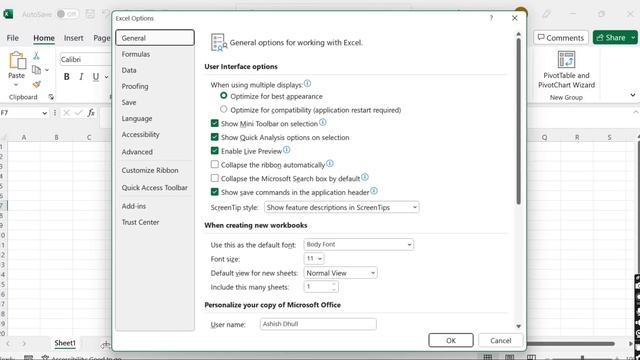The image size is (640, 360).
Task: Uncheck Show Mini Toolbar on selection
Action: pyautogui.click(x=215, y=123)
